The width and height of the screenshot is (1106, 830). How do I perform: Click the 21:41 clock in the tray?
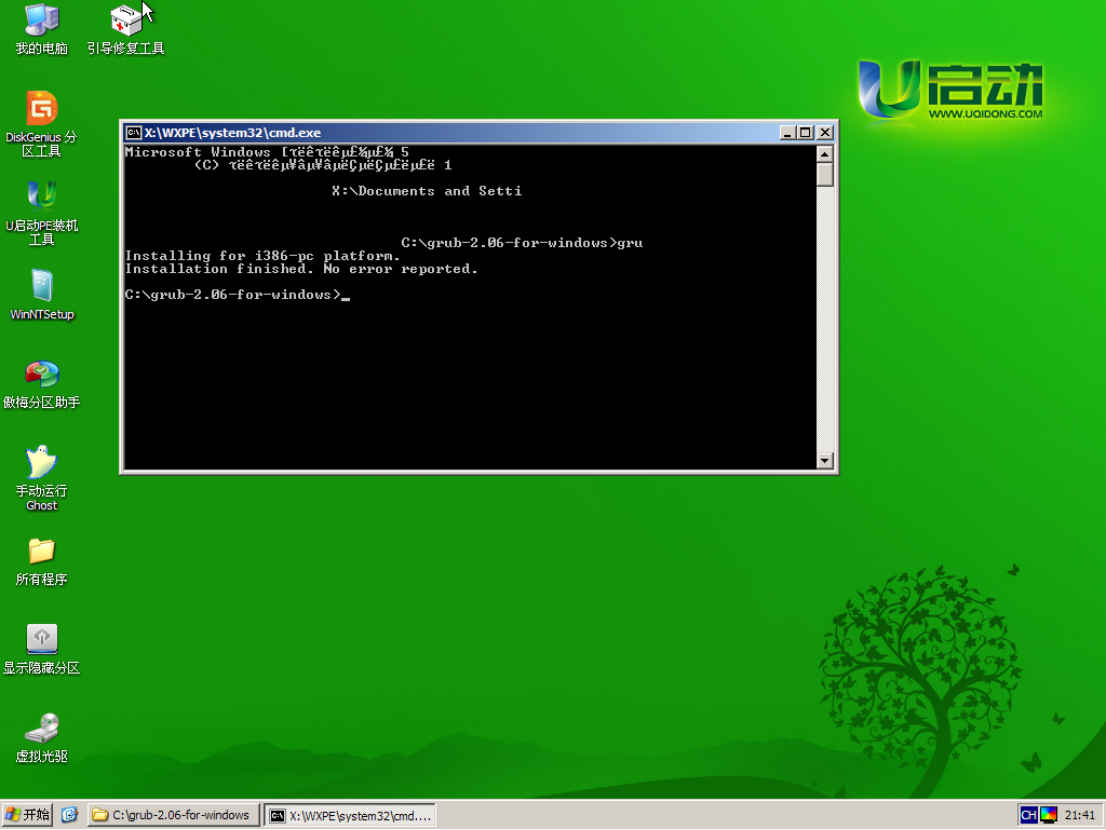1079,815
